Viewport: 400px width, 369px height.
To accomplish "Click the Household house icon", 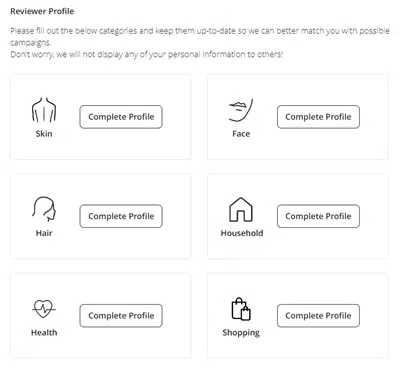I will (241, 209).
